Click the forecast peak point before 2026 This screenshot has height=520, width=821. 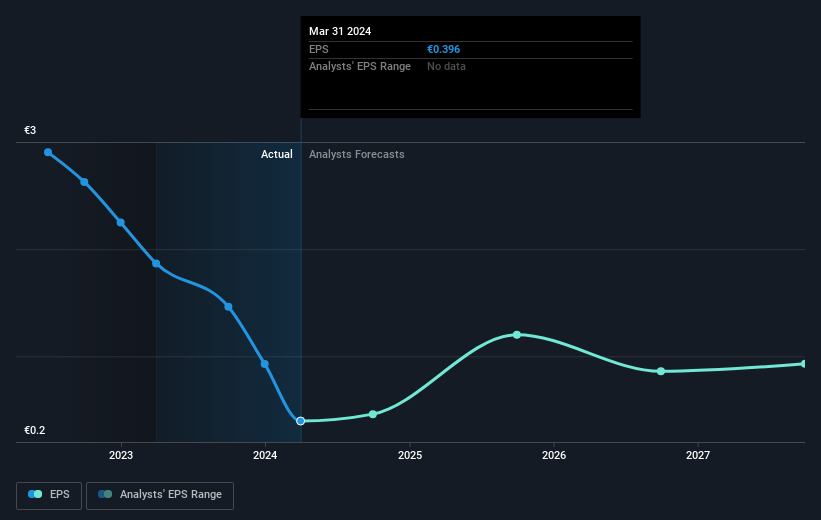(517, 335)
